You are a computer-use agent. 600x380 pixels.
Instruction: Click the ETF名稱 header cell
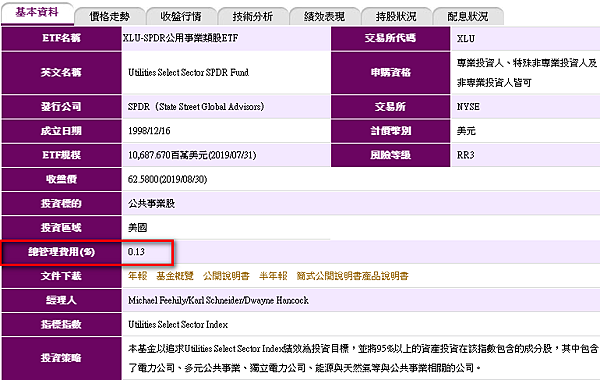click(62, 38)
